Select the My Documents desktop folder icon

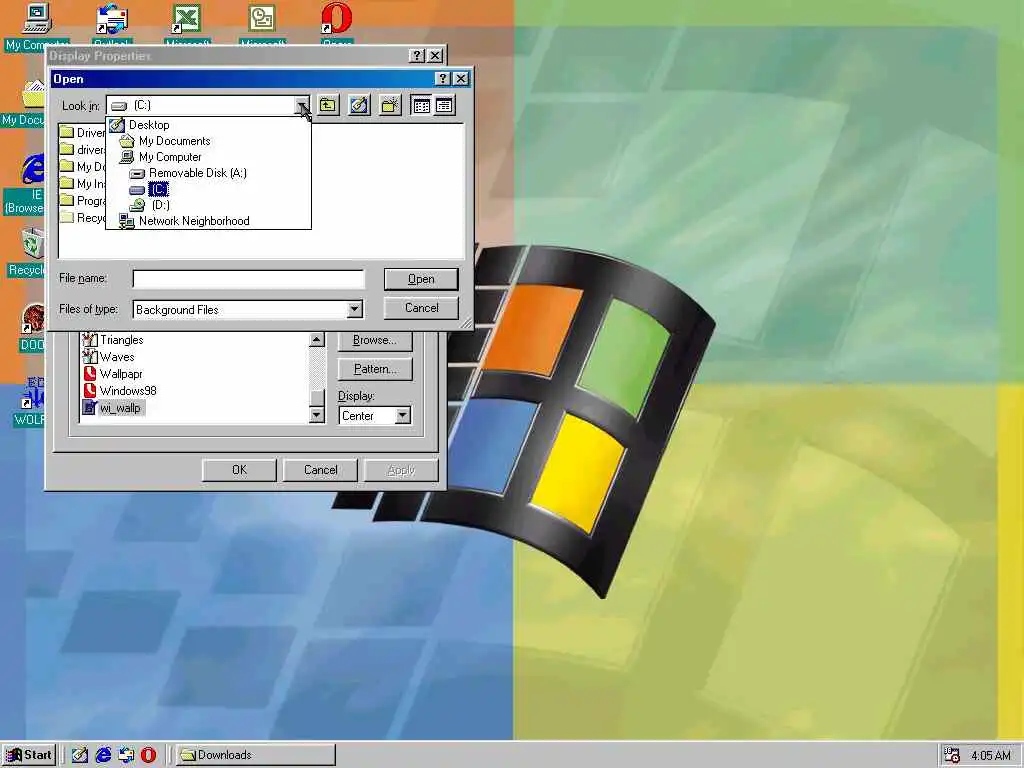click(x=24, y=103)
